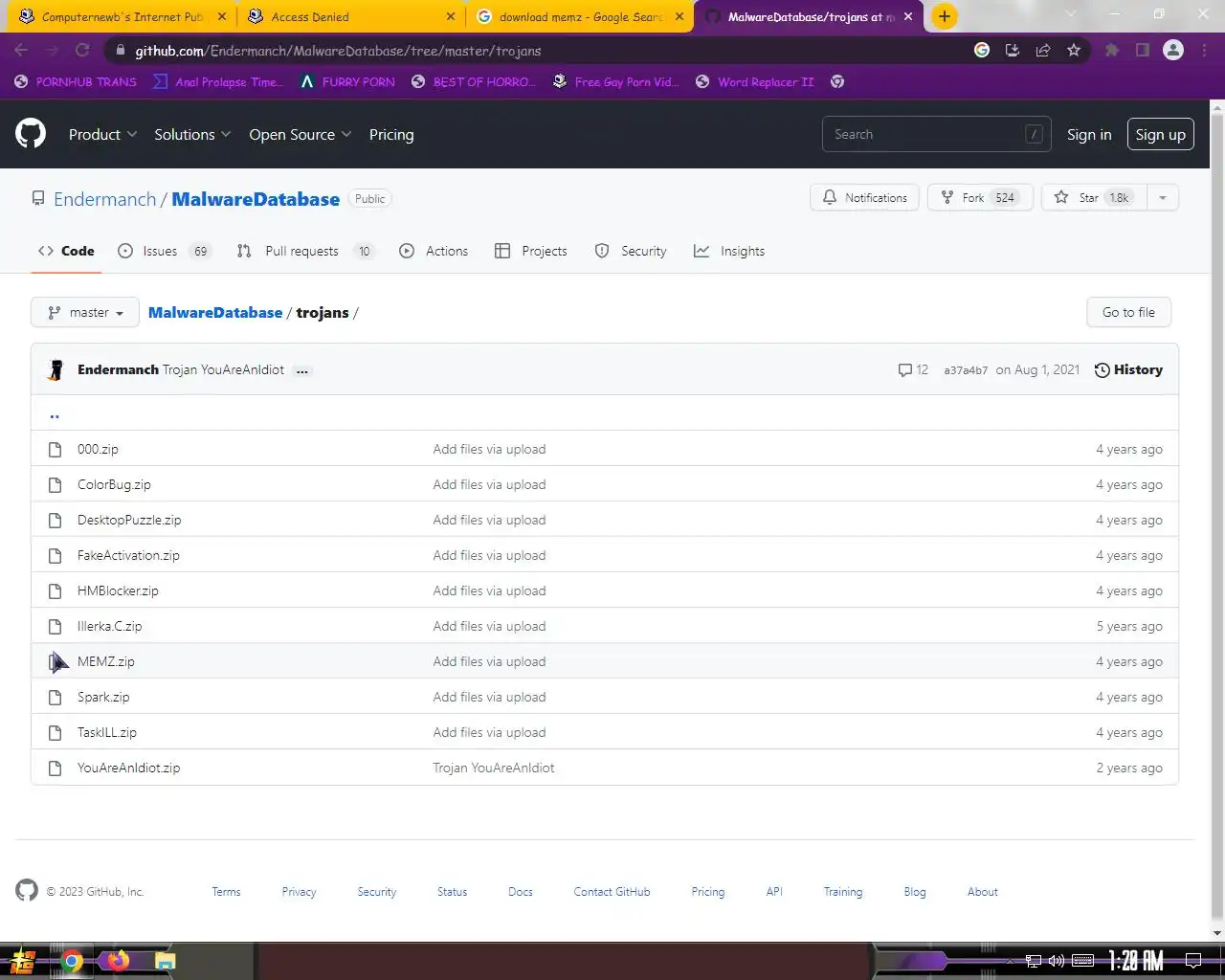Open Firefox from the taskbar
This screenshot has width=1225, height=980.
click(119, 961)
